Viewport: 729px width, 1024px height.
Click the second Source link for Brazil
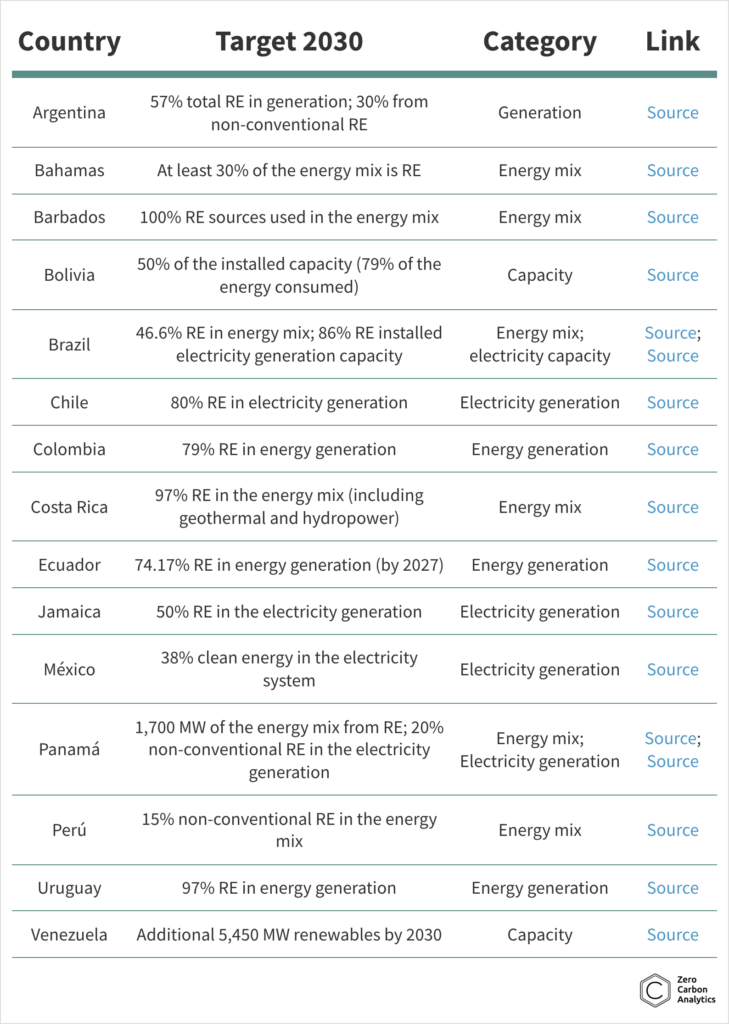coord(672,356)
